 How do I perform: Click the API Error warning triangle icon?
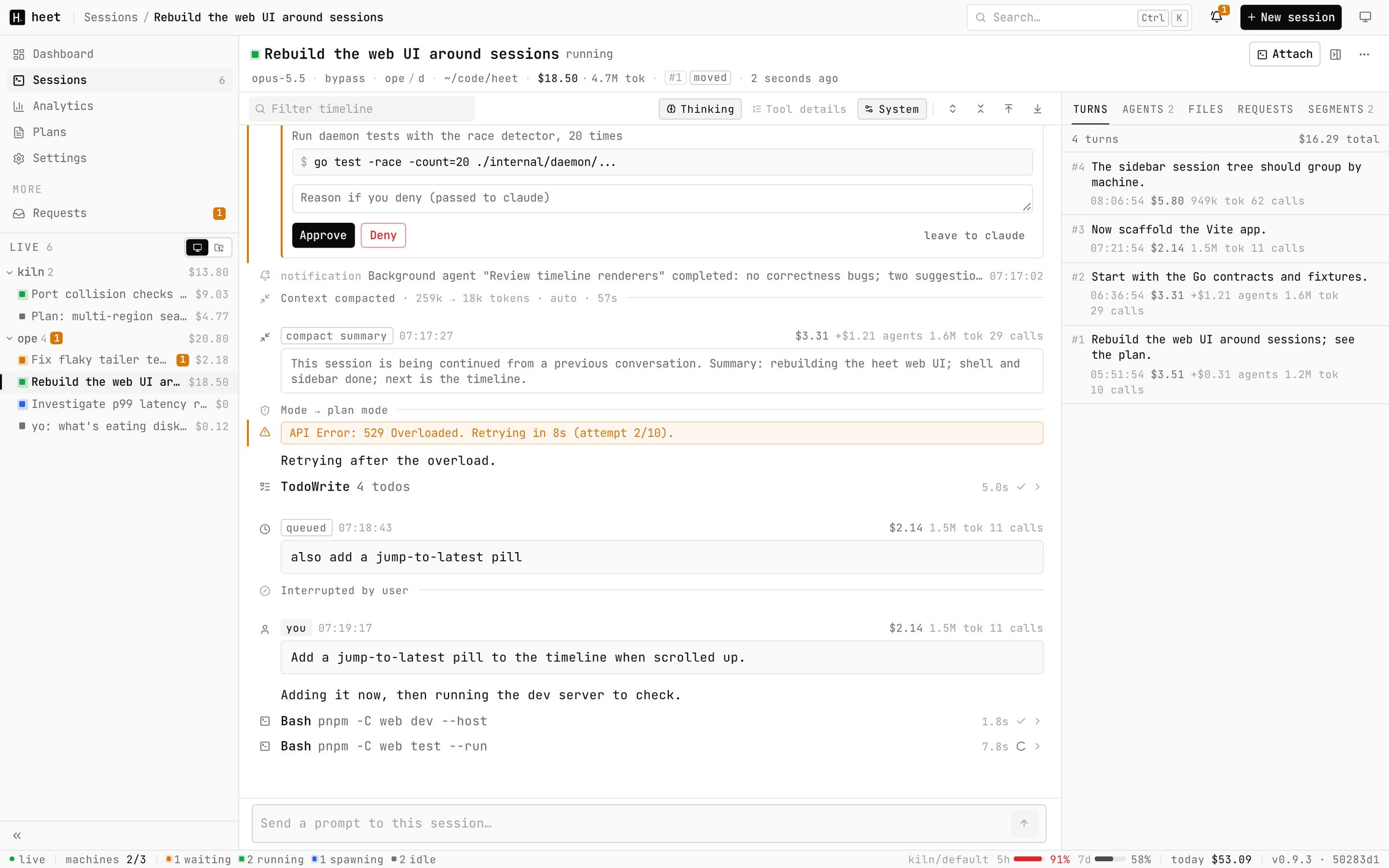coord(265,432)
